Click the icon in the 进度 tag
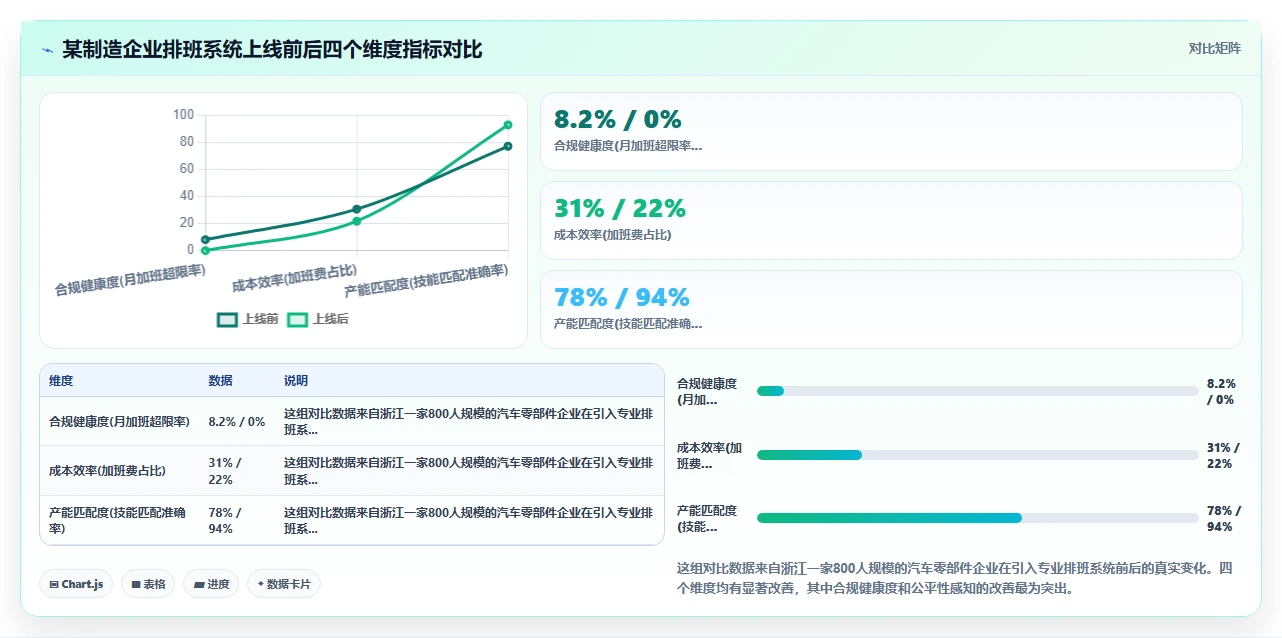The width and height of the screenshot is (1282, 638). pos(199,584)
